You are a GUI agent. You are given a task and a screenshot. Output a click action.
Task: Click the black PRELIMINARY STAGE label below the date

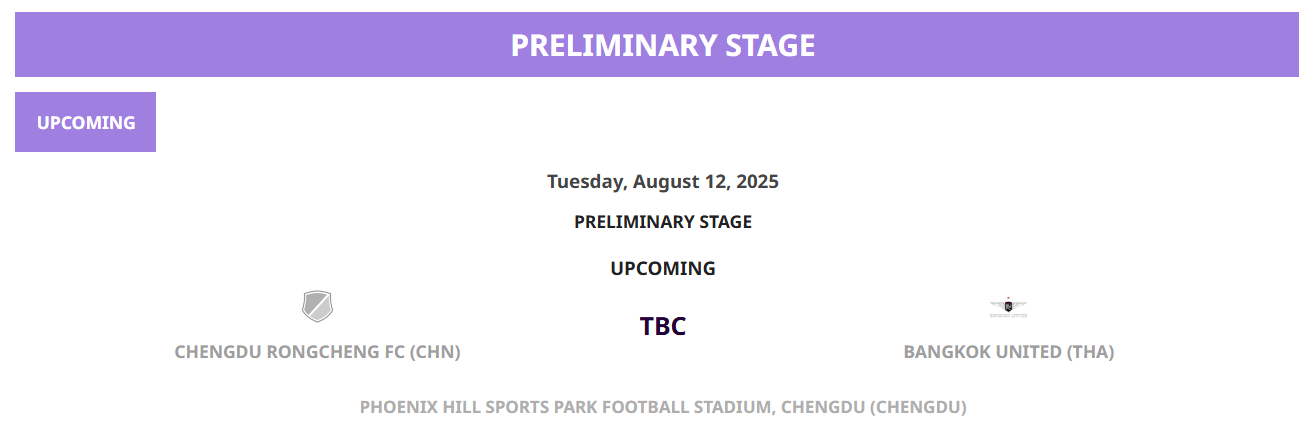663,222
